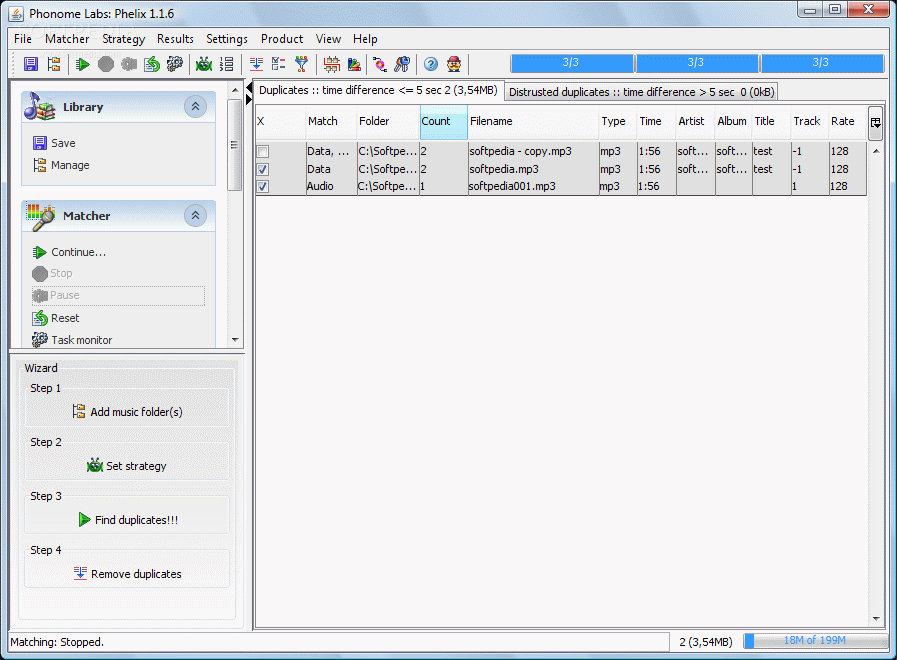Image resolution: width=897 pixels, height=660 pixels.
Task: Click the first 3/3 progress bar
Action: [571, 63]
